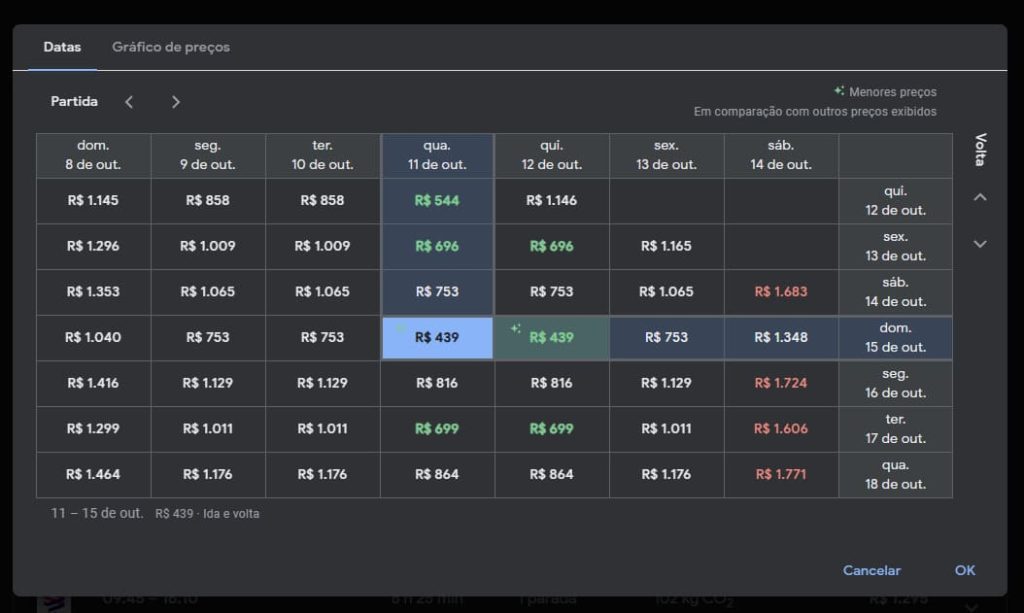The width and height of the screenshot is (1024, 613).
Task: Select R$ 699 fare departing qui. 12 out.
Action: [552, 429]
